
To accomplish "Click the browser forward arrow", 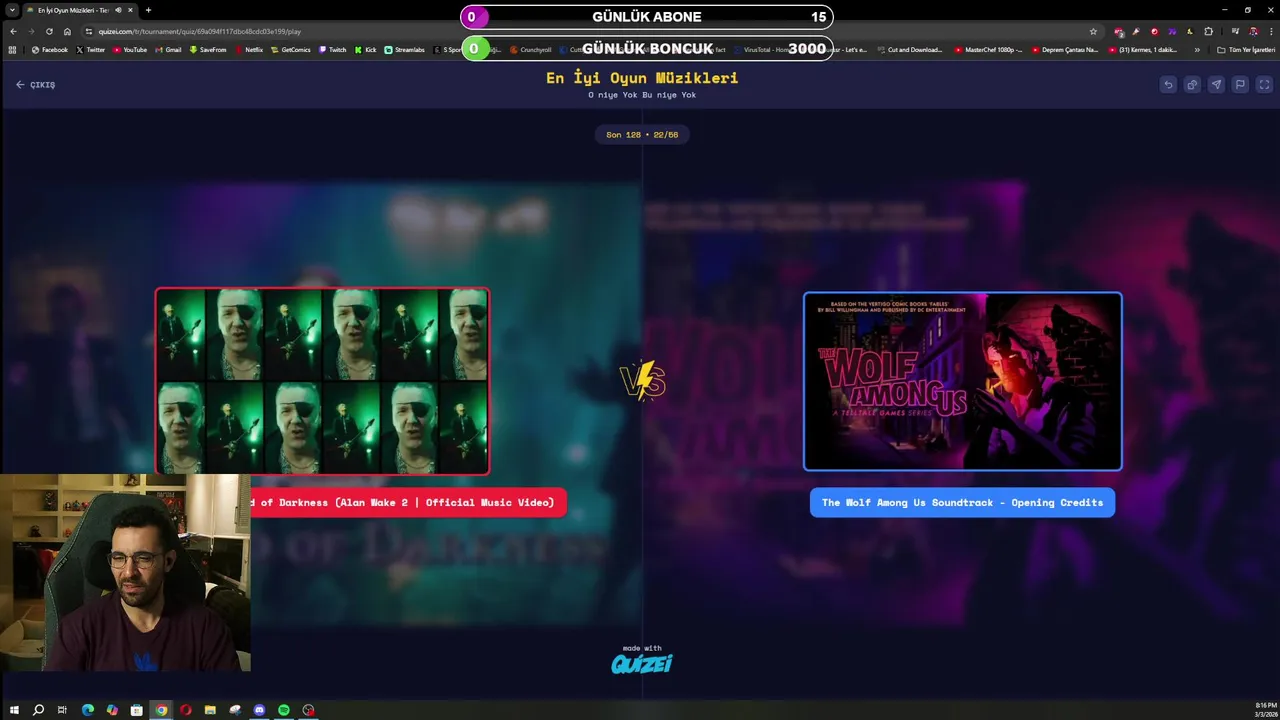I will tap(31, 31).
